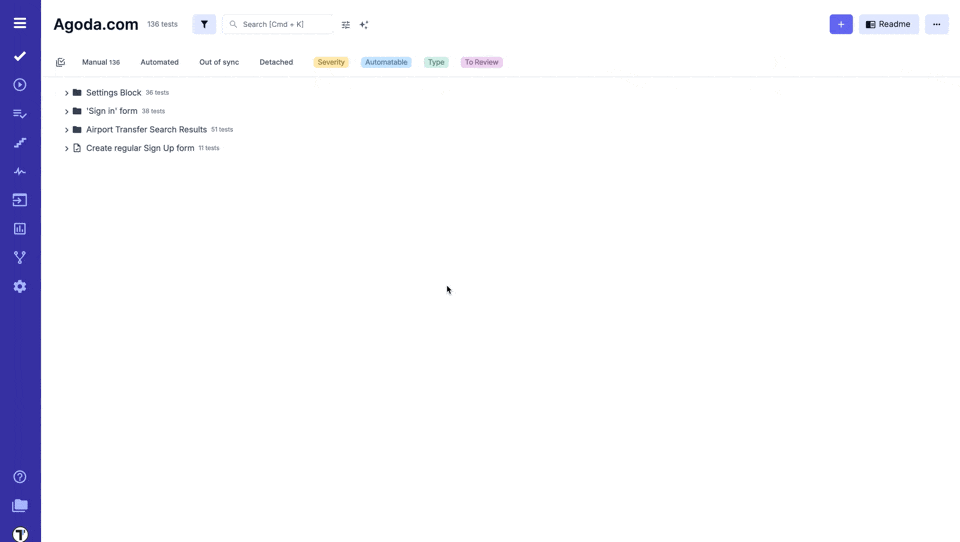The image size is (960, 542).
Task: Open search options sliders icon
Action: click(x=346, y=25)
